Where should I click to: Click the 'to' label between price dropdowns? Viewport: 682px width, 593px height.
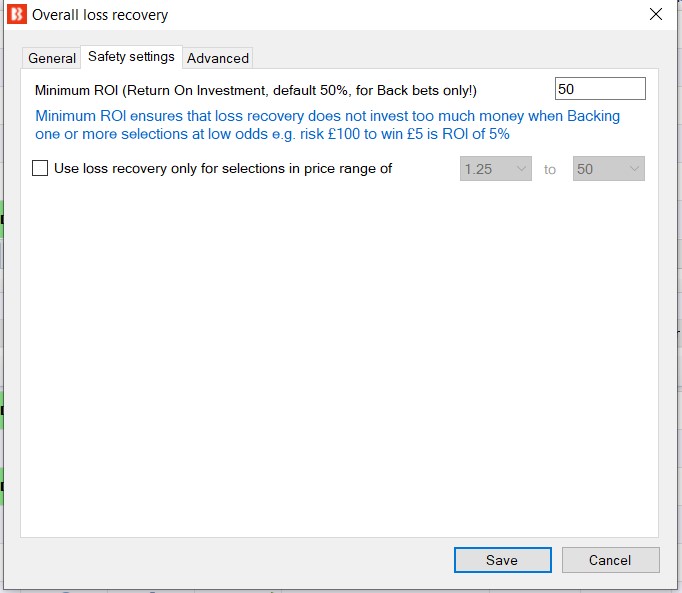tap(550, 169)
